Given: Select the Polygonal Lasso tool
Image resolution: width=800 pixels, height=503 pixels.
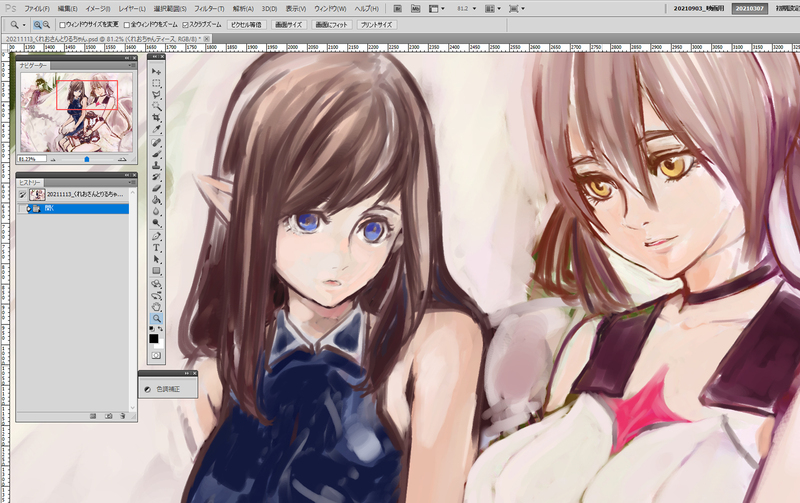Looking at the screenshot, I should tap(157, 94).
